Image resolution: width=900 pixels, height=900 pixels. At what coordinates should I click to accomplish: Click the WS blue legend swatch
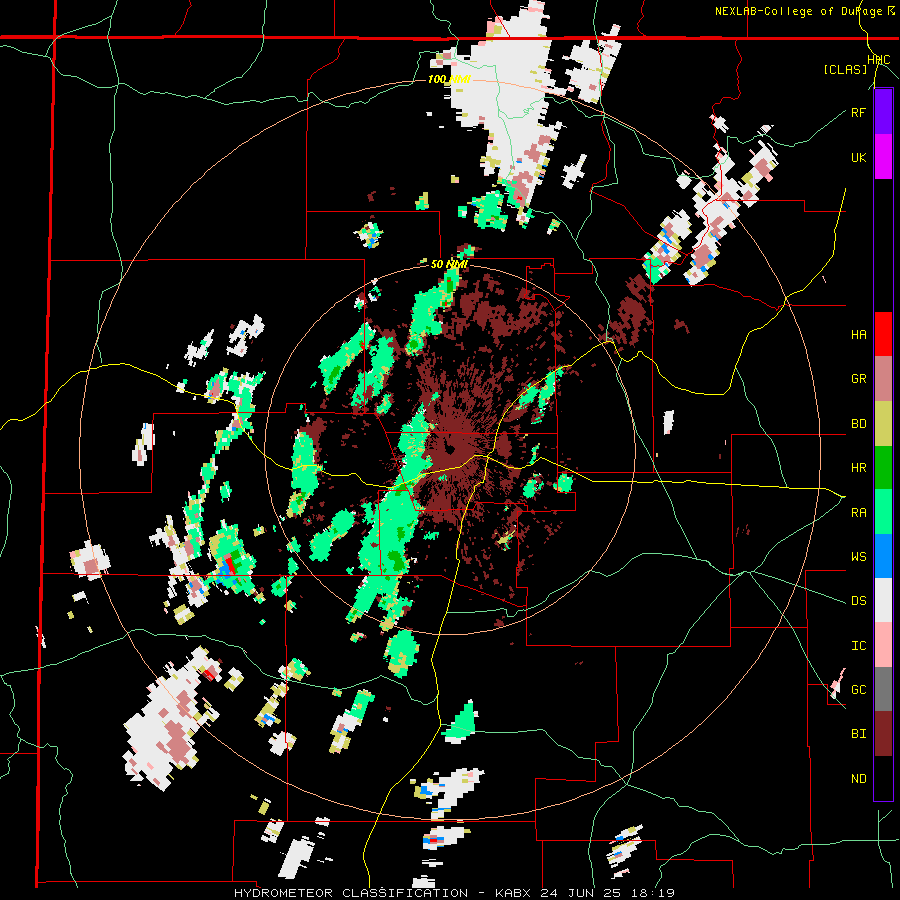(883, 556)
